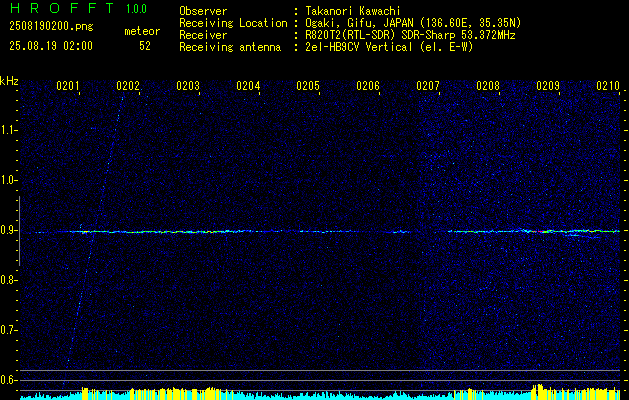Viewport: 629px width, 400px height.
Task: Click the 2el-HB9CV Vertical antenna text
Action: (389, 47)
